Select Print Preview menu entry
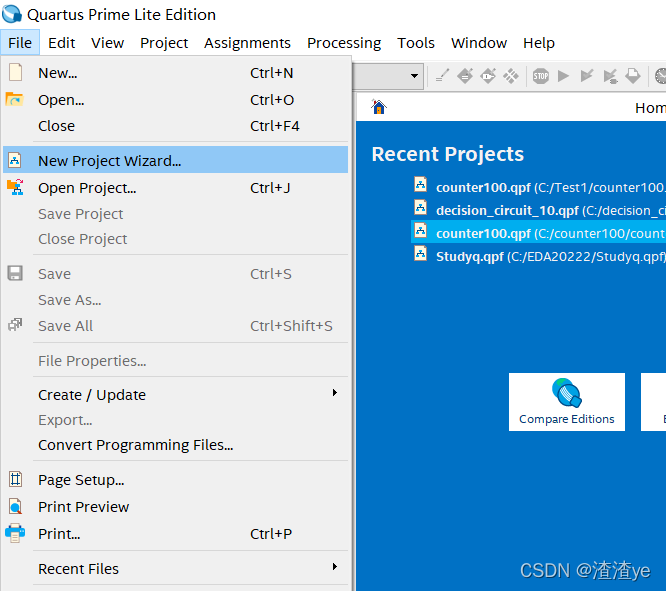Screen dimensions: 666x591 click(175, 506)
